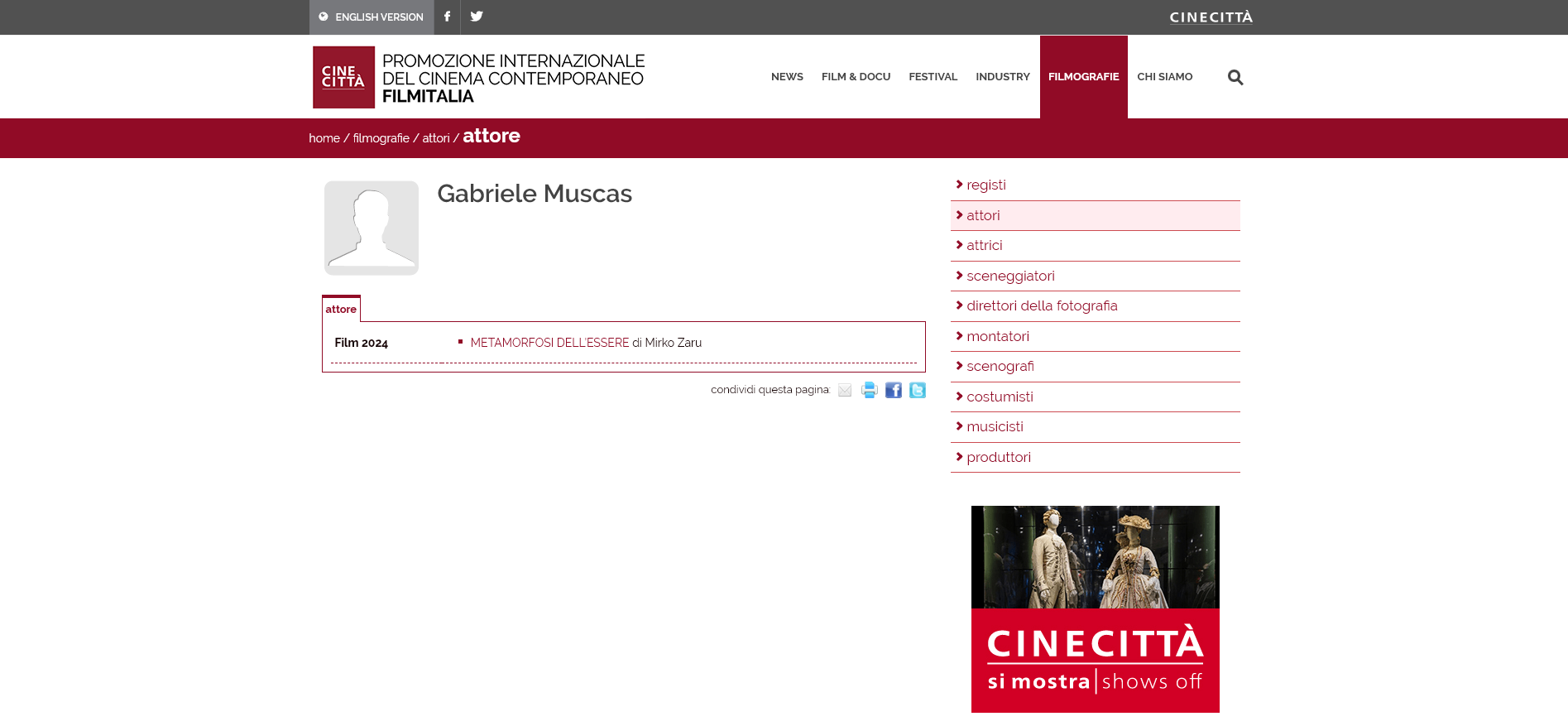Click the Gabriele Muscas heading

[535, 194]
